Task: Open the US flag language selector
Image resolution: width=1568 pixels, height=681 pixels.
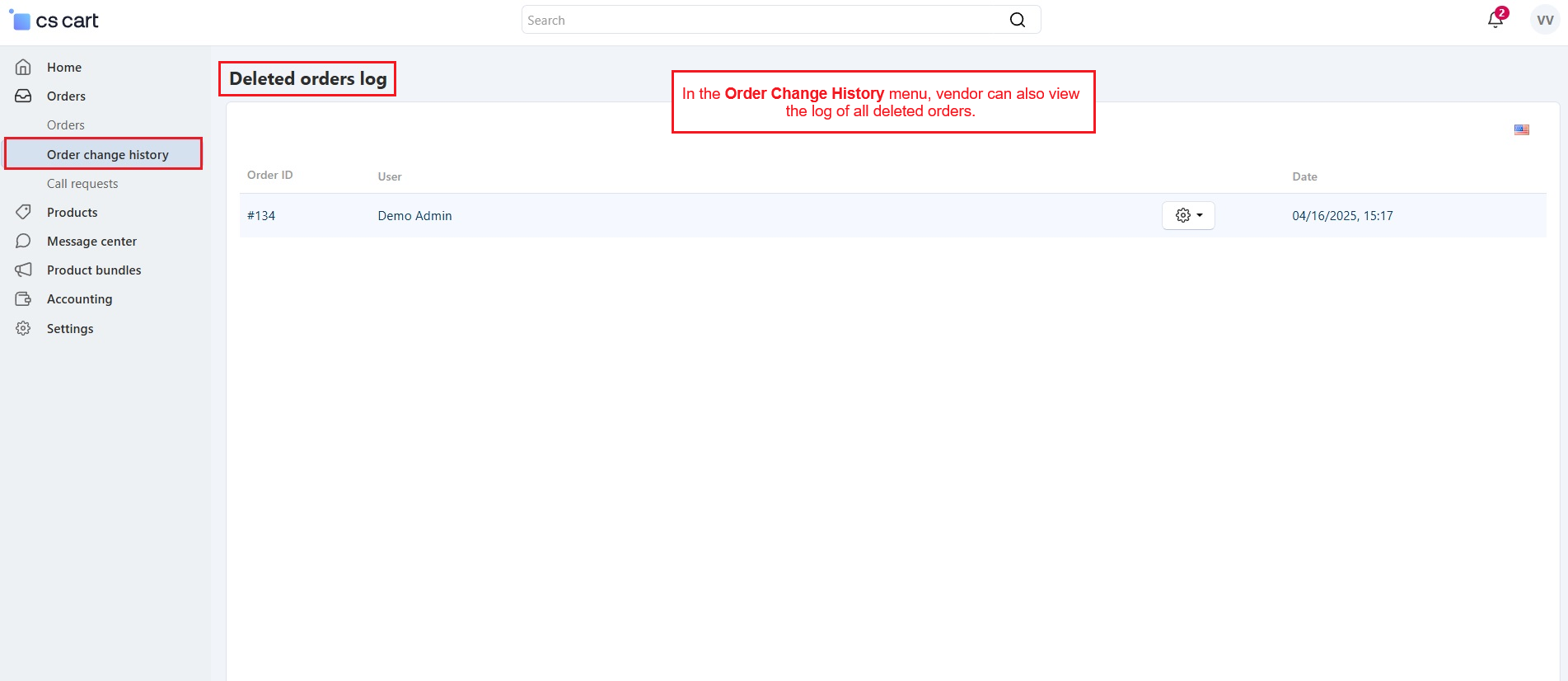Action: pyautogui.click(x=1521, y=129)
